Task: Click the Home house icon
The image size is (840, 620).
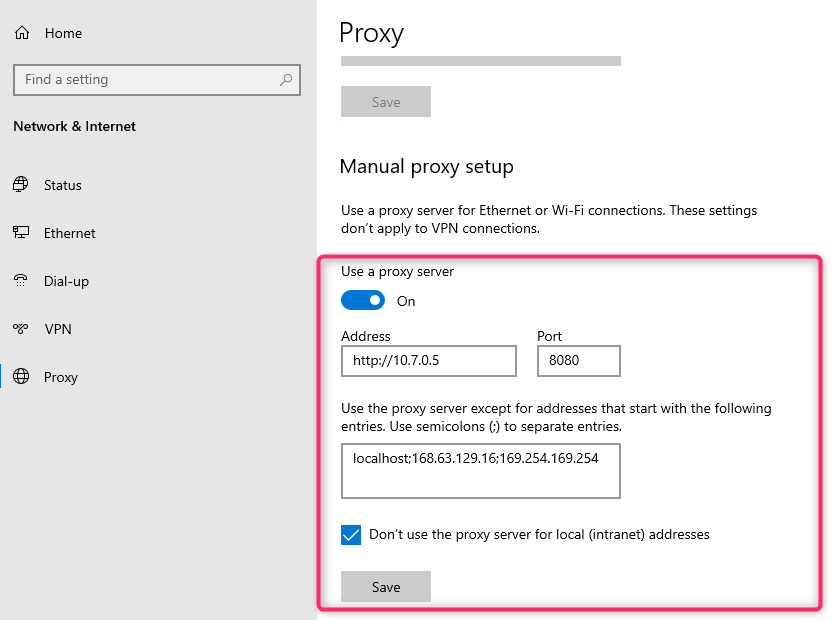Action: pyautogui.click(x=22, y=33)
